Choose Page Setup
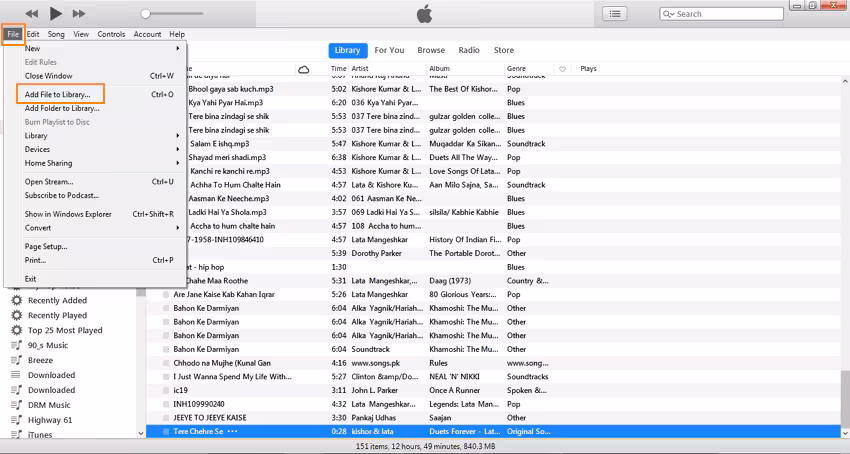850x454 pixels. pyautogui.click(x=95, y=246)
